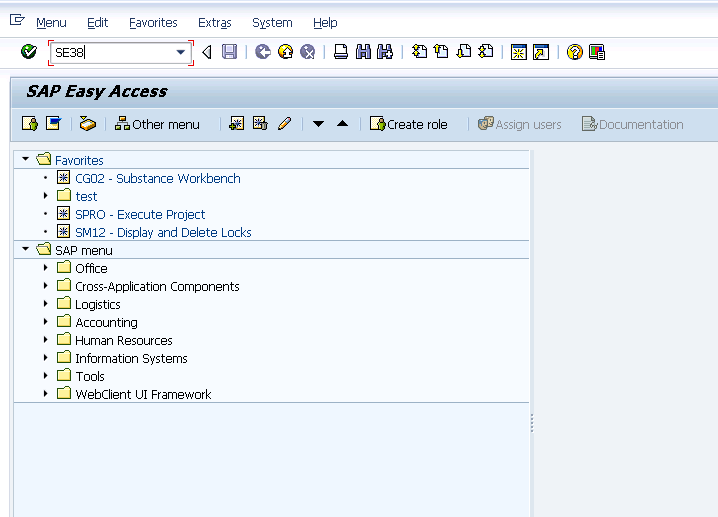
Task: Expand the Tools folder
Action: click(45, 376)
